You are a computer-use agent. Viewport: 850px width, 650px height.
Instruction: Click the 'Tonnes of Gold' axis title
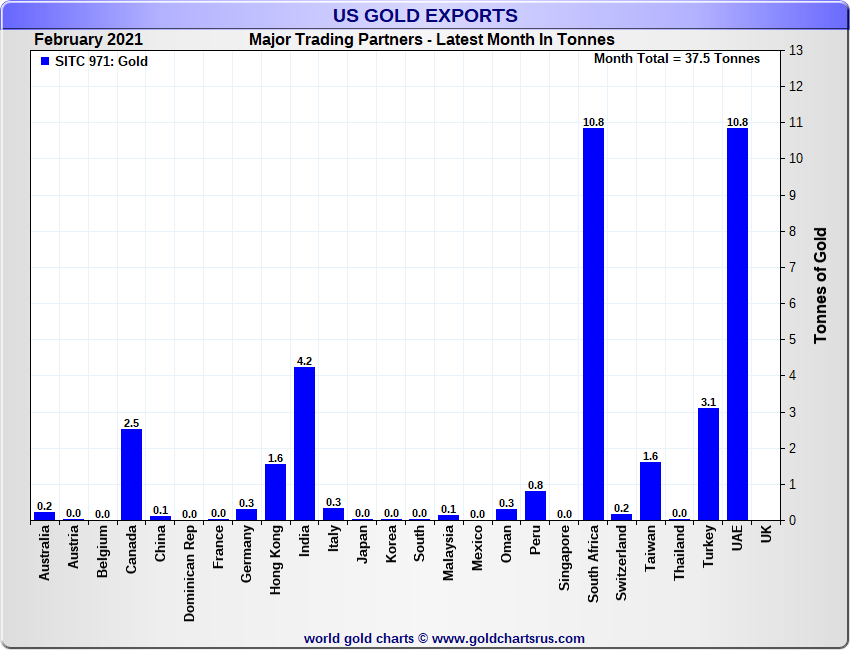(x=820, y=285)
